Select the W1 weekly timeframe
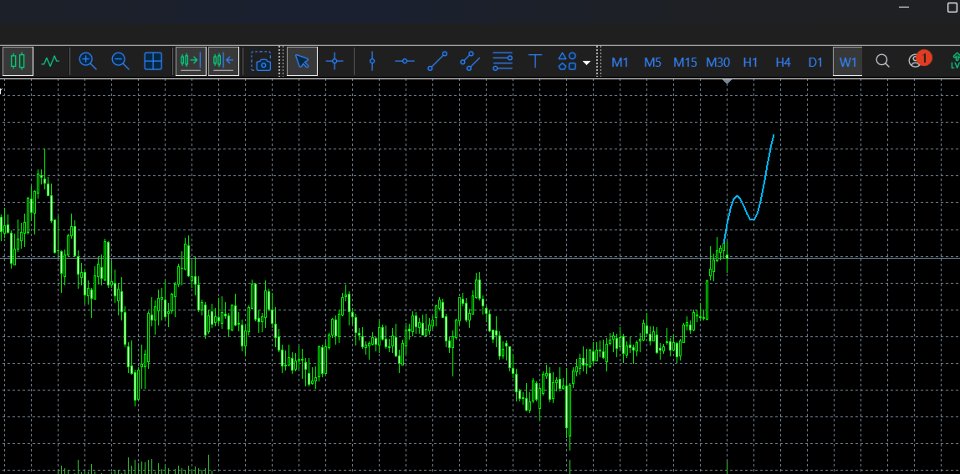960x474 pixels. click(848, 62)
